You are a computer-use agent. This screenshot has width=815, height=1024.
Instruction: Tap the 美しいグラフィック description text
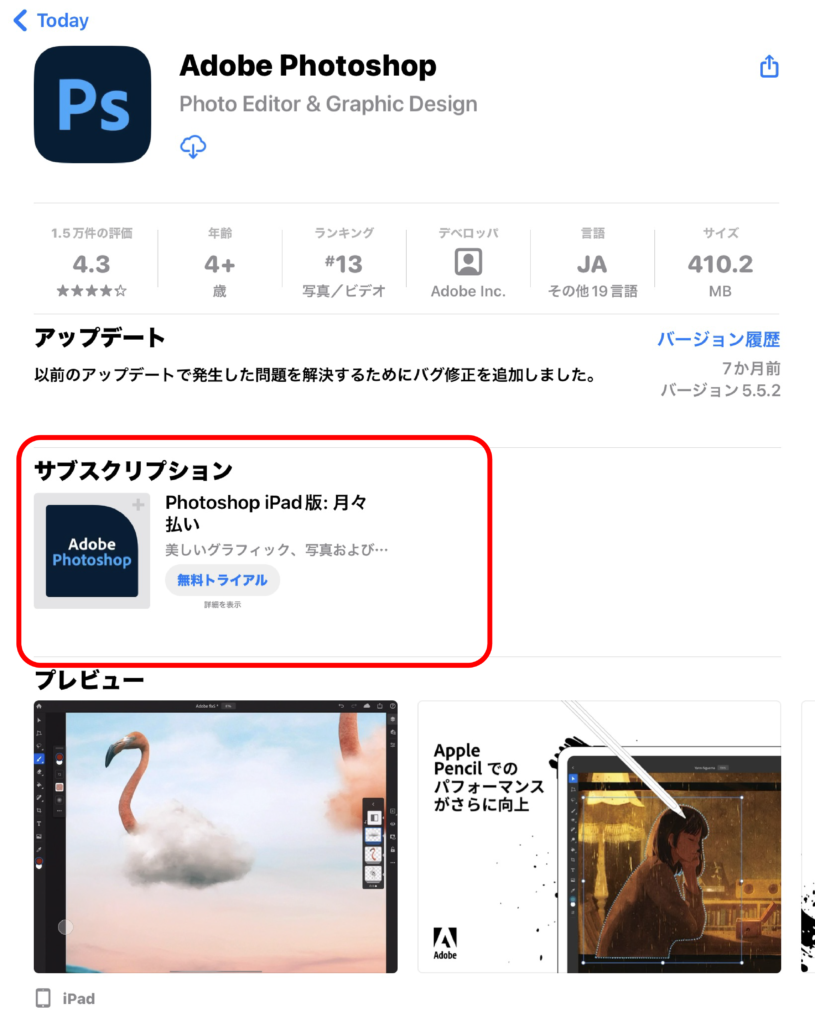coord(276,550)
